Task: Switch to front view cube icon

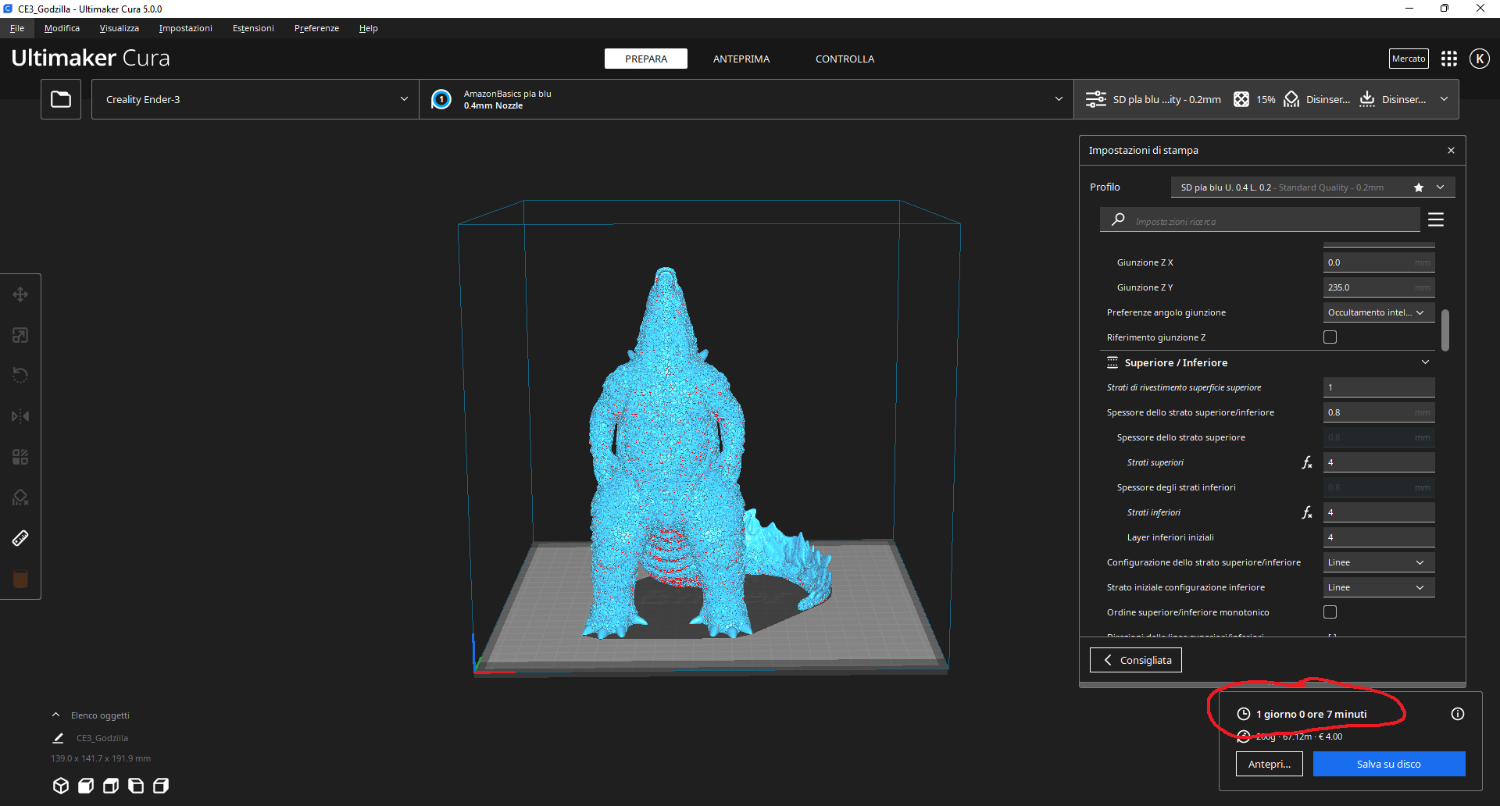Action: [x=86, y=785]
